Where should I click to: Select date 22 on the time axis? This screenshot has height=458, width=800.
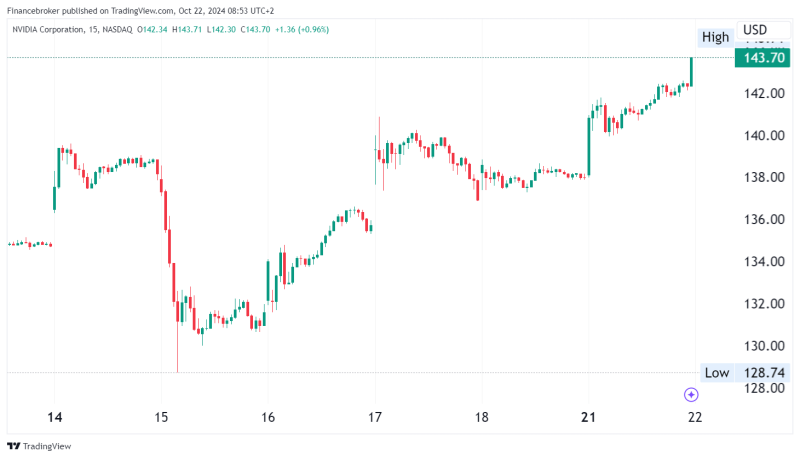[694, 417]
